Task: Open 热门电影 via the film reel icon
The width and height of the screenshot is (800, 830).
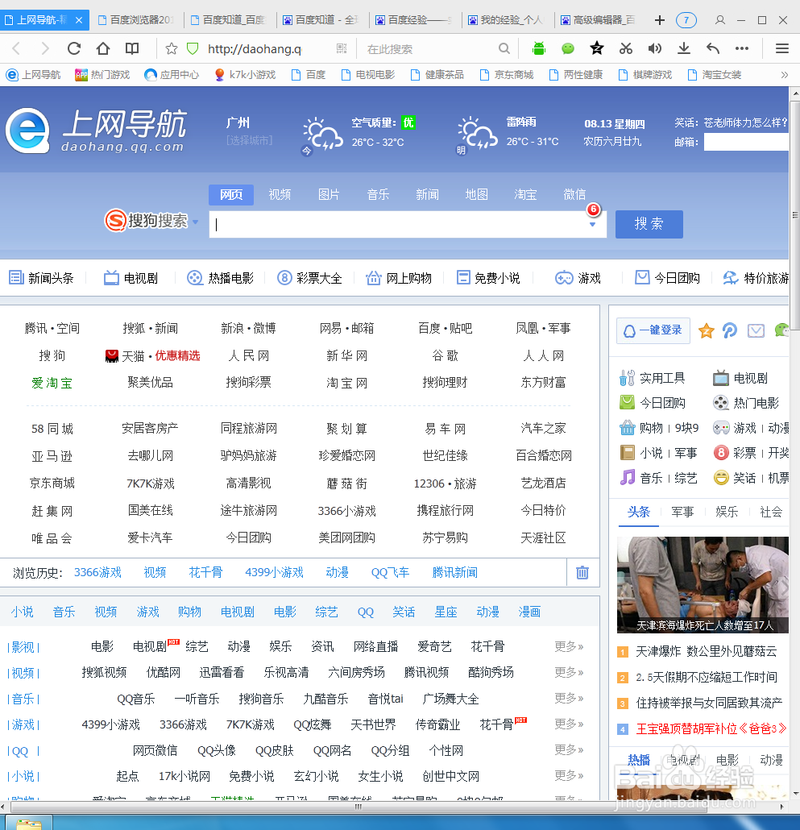Action: pyautogui.click(x=720, y=402)
